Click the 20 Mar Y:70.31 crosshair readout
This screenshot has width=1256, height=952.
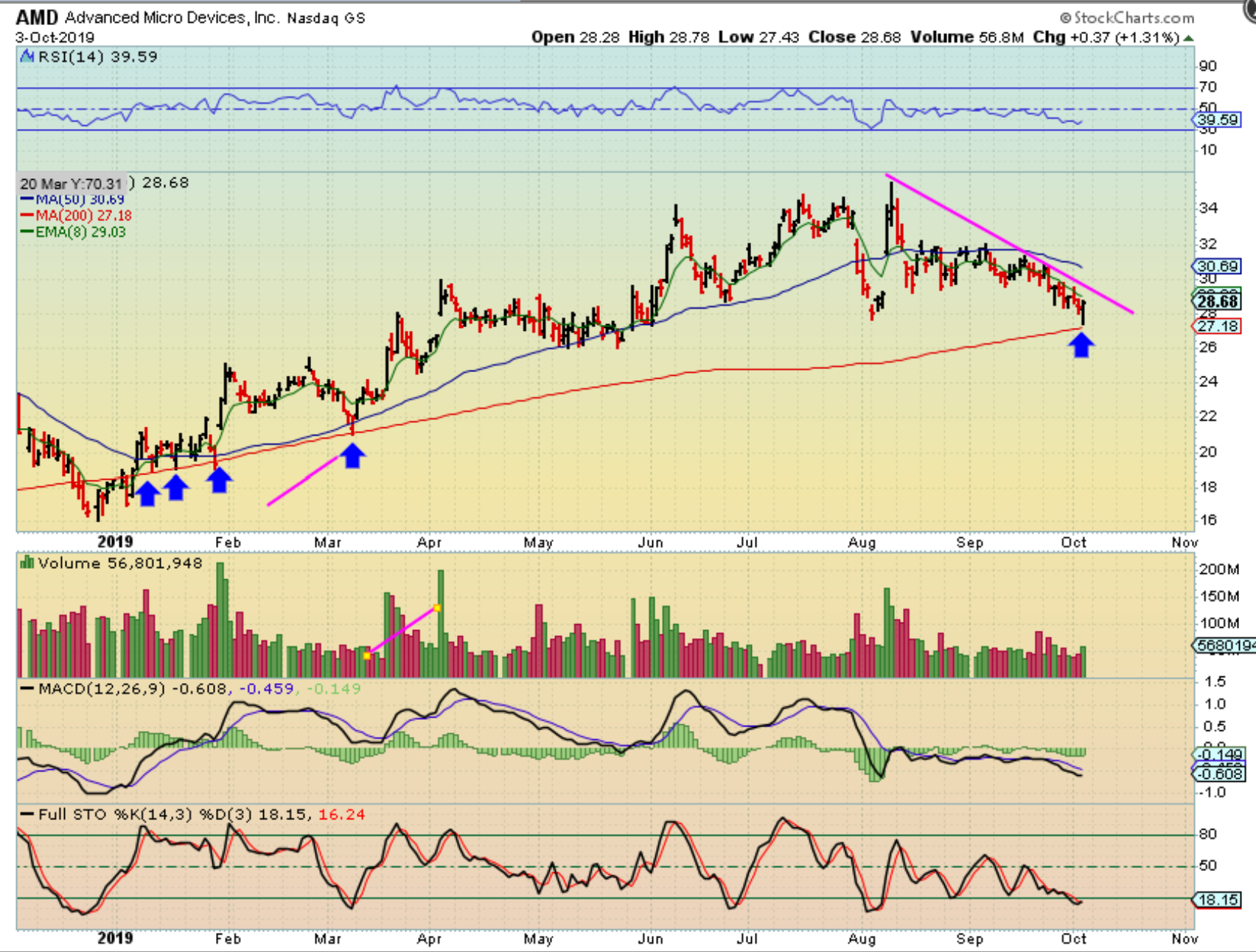(x=71, y=183)
